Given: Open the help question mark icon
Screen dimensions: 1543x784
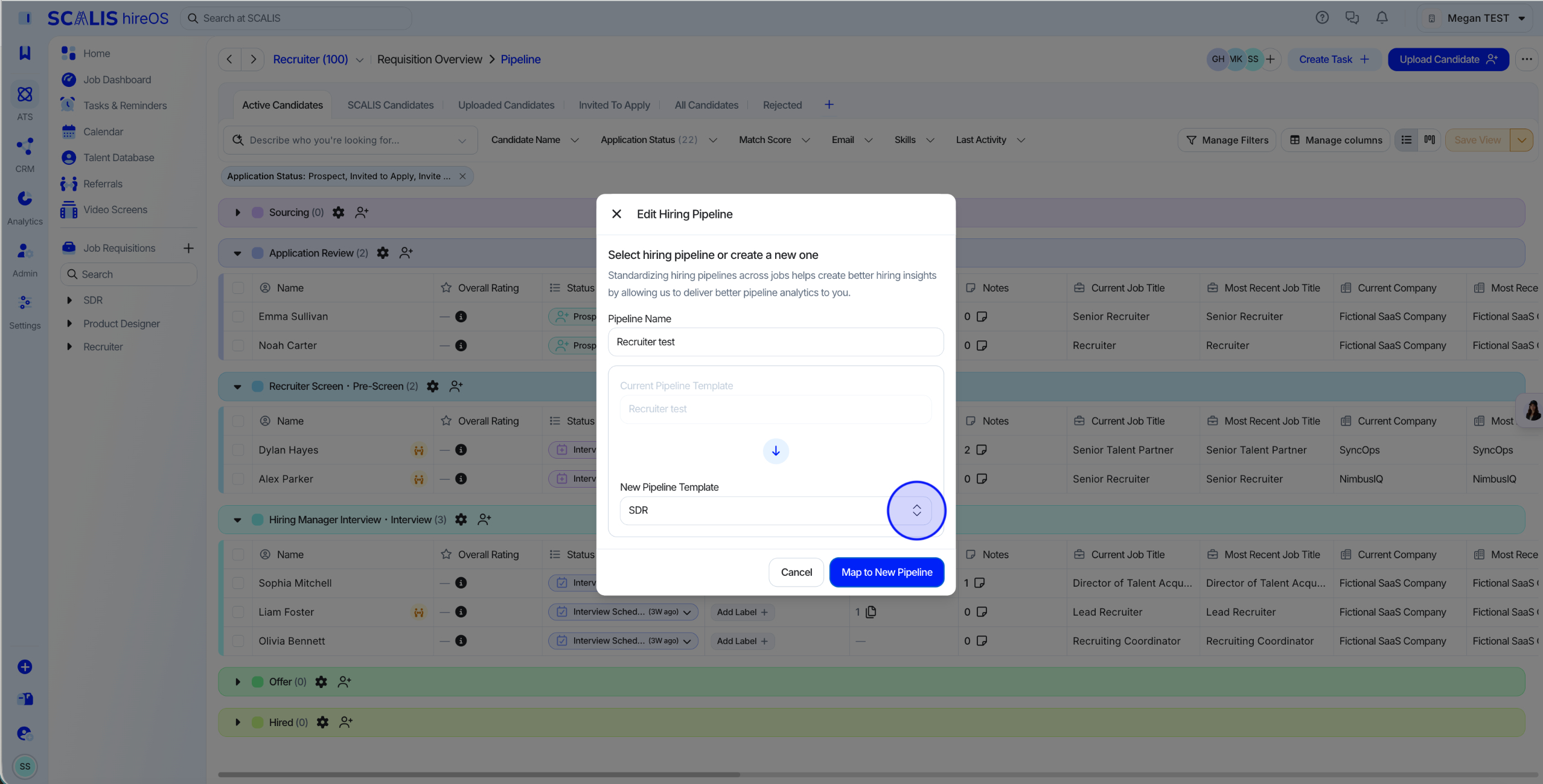Looking at the screenshot, I should click(1322, 18).
